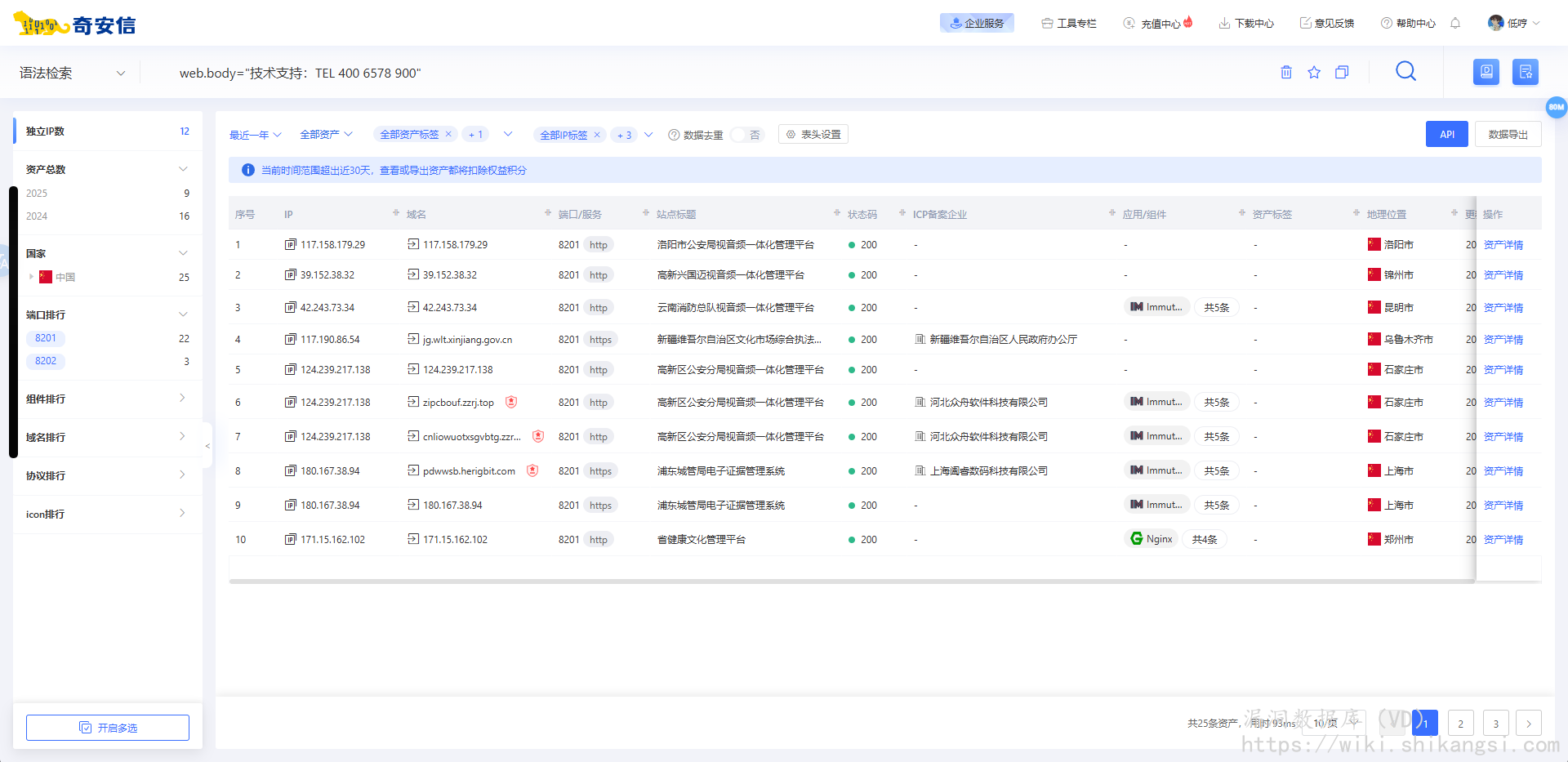Screen dimensions: 1568x762
Task: Go to next page arrow
Action: (1529, 723)
